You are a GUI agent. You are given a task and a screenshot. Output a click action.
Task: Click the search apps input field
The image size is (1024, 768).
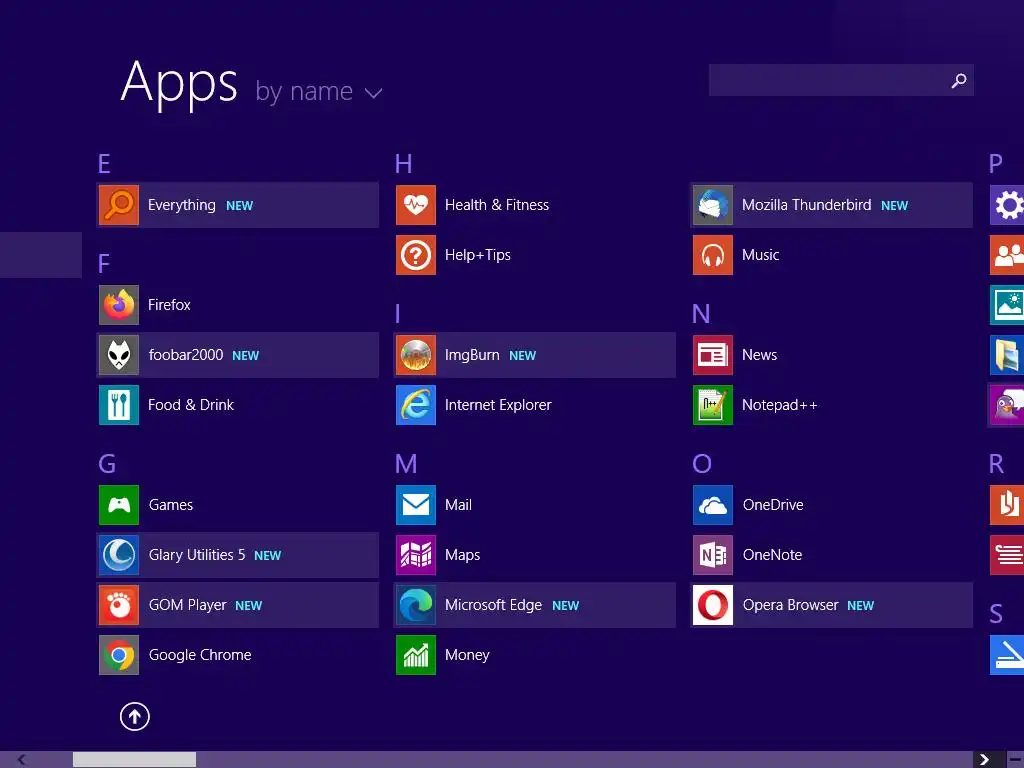pyautogui.click(x=827, y=80)
